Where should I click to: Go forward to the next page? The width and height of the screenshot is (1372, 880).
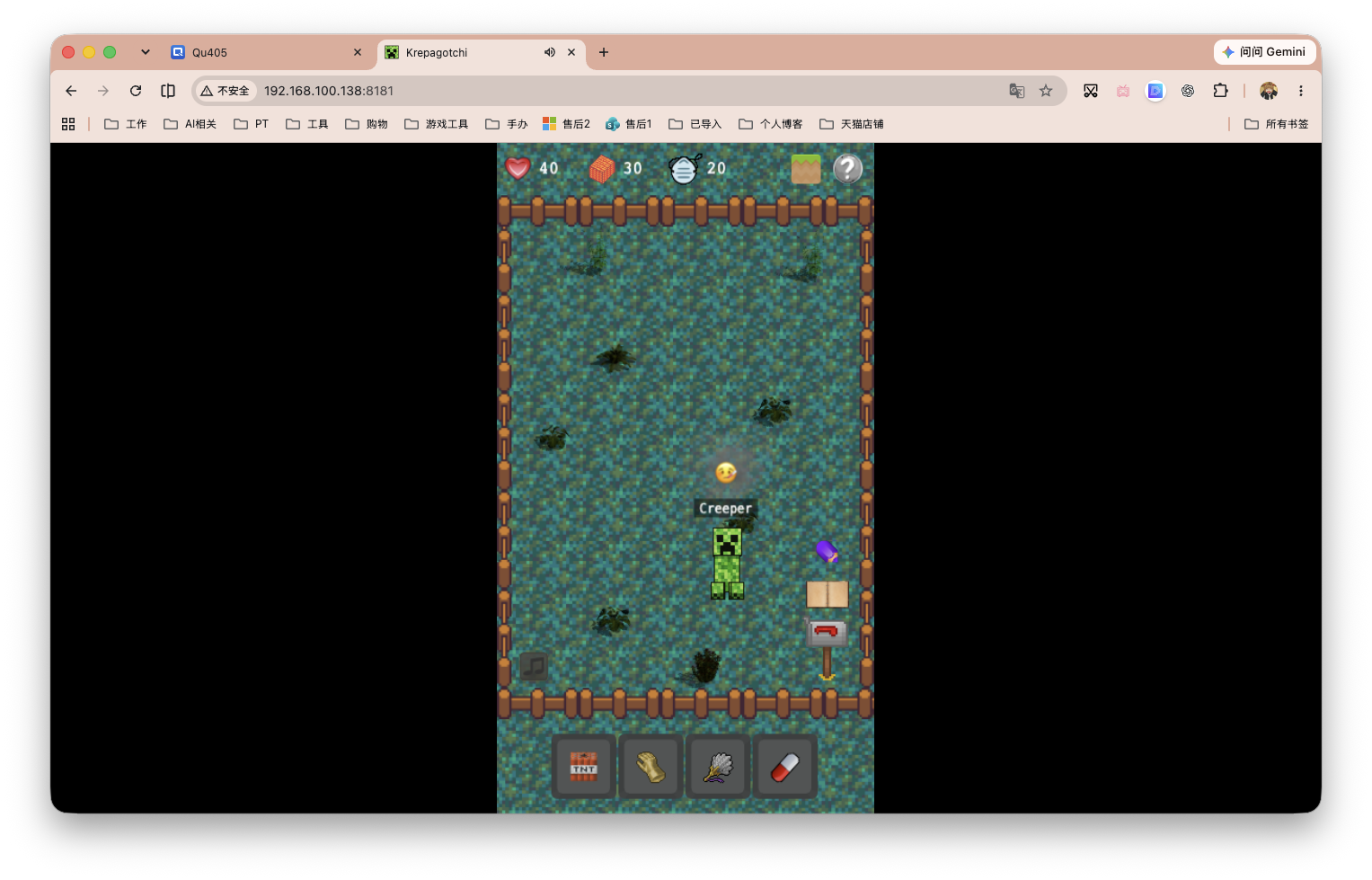(103, 91)
